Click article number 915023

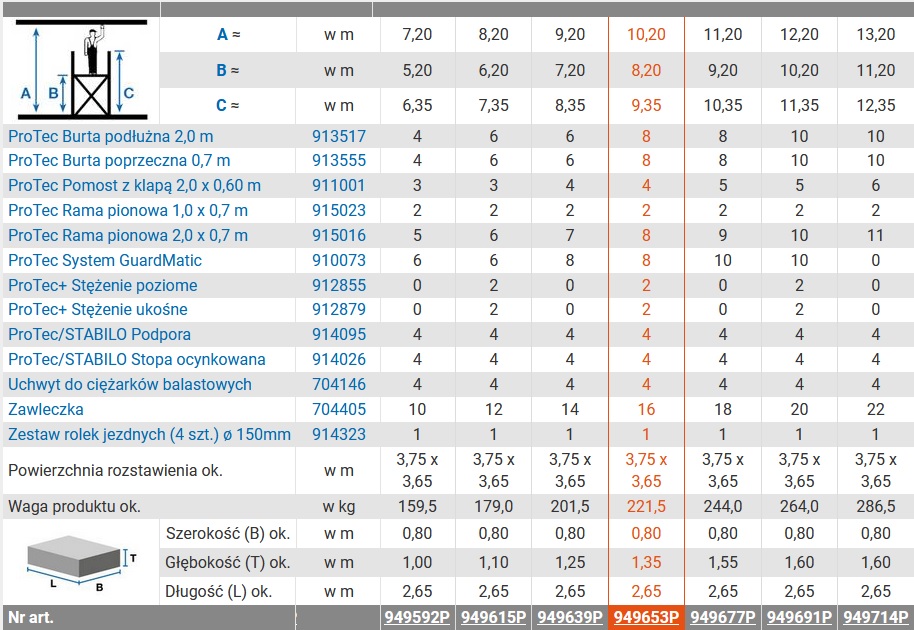(x=339, y=210)
